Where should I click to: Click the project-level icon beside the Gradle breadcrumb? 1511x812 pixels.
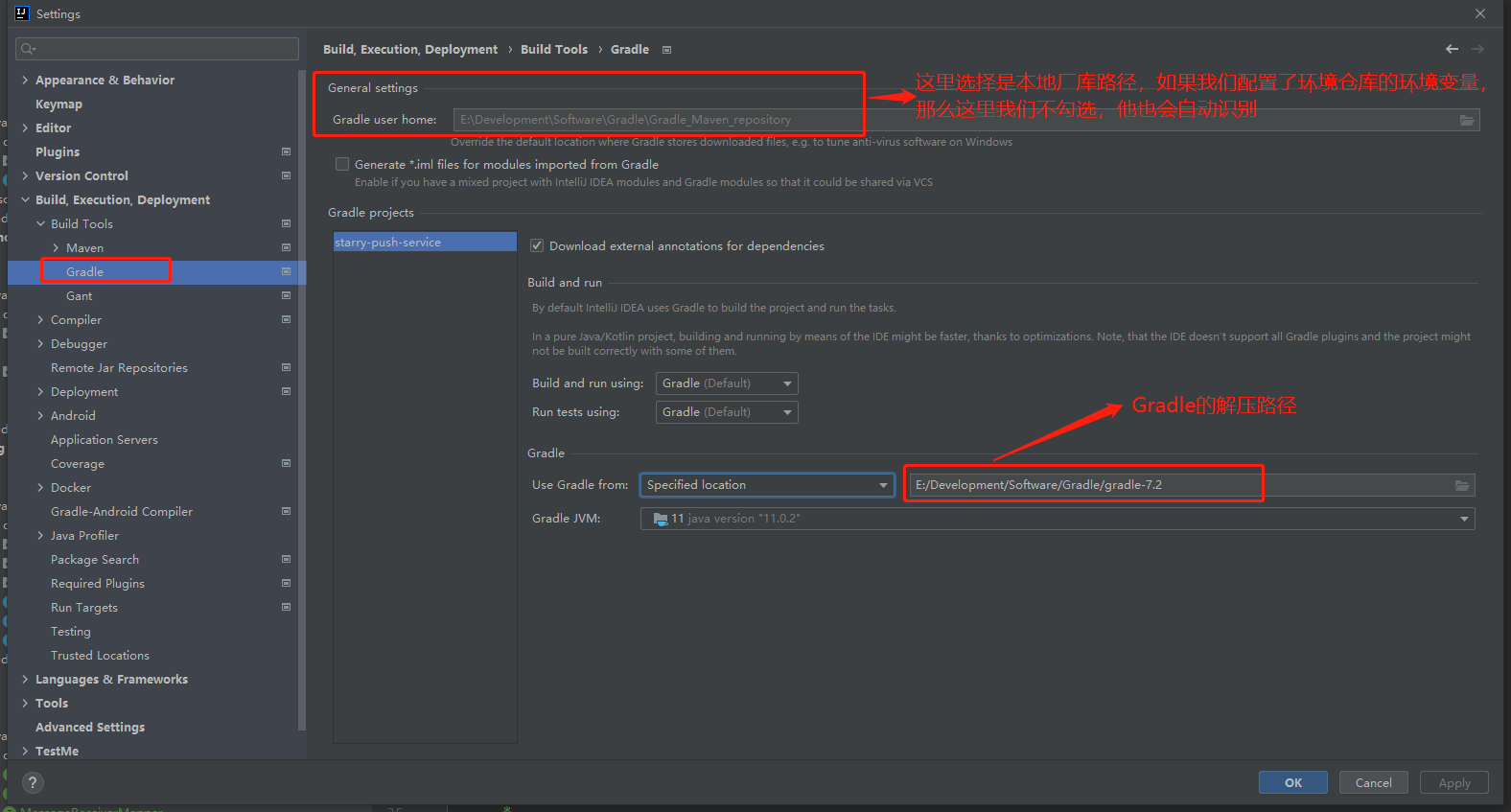click(x=666, y=50)
